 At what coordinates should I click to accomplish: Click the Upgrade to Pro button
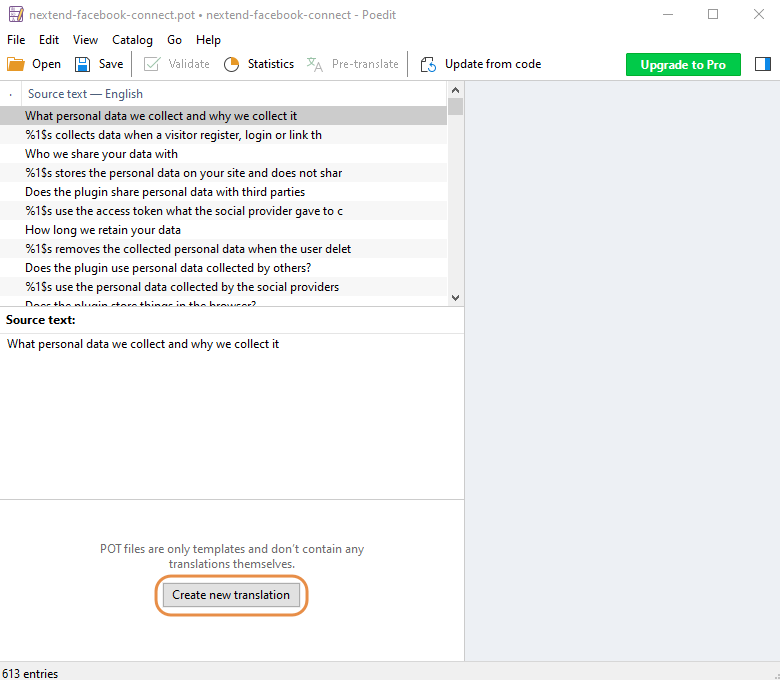[x=683, y=64]
